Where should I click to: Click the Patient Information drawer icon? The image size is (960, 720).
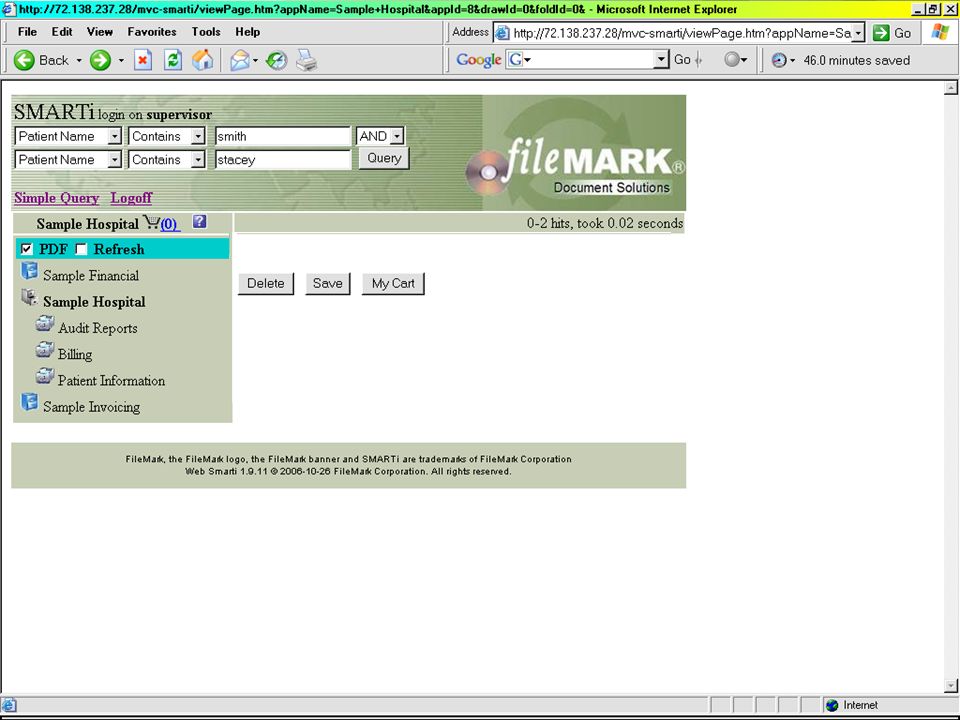click(44, 377)
